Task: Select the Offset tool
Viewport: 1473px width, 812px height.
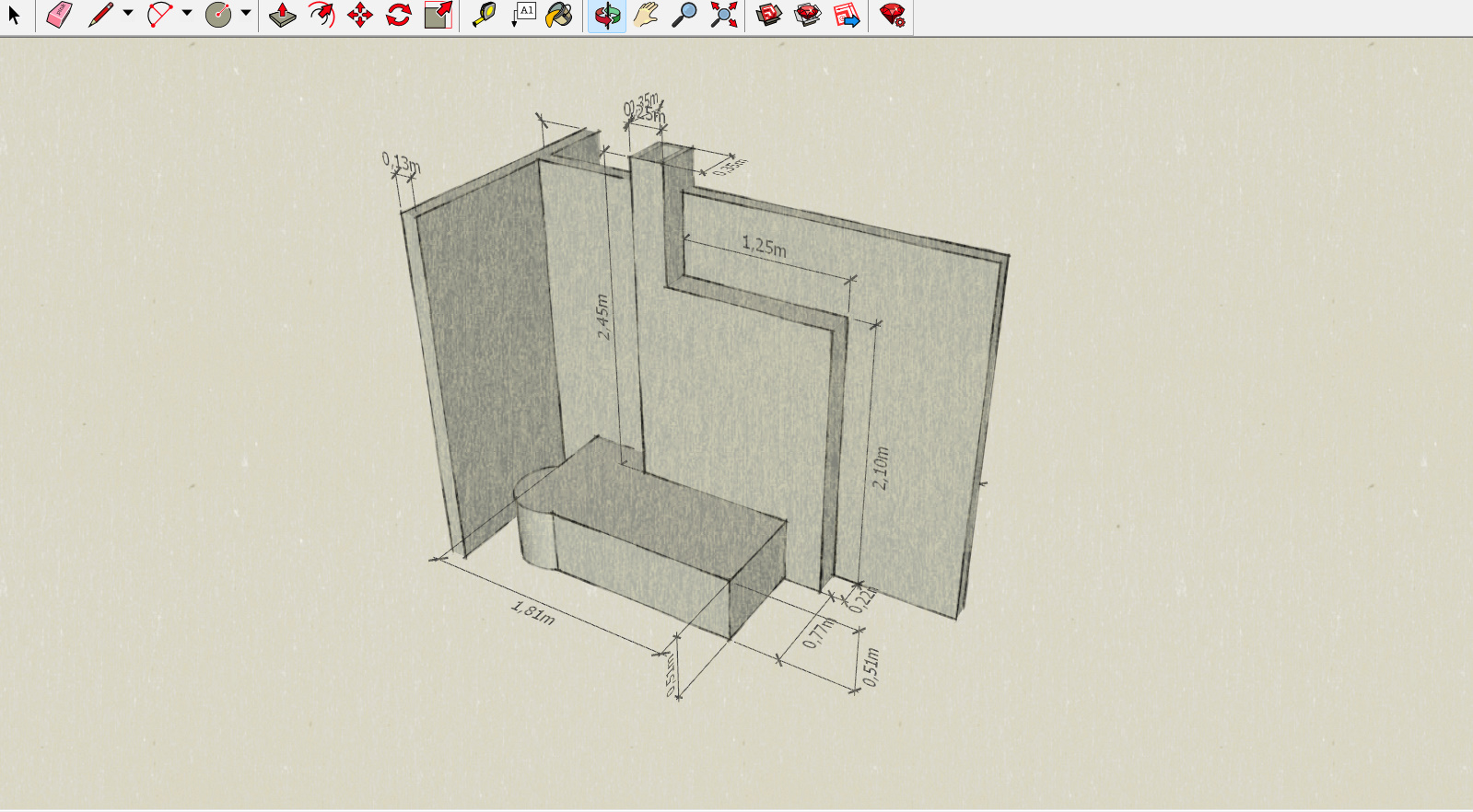Action: tap(321, 15)
